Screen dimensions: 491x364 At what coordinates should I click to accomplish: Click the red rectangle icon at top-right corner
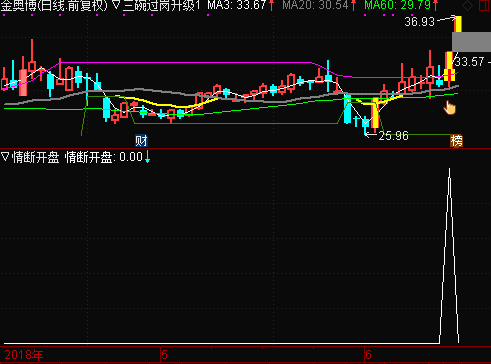[x=484, y=5]
